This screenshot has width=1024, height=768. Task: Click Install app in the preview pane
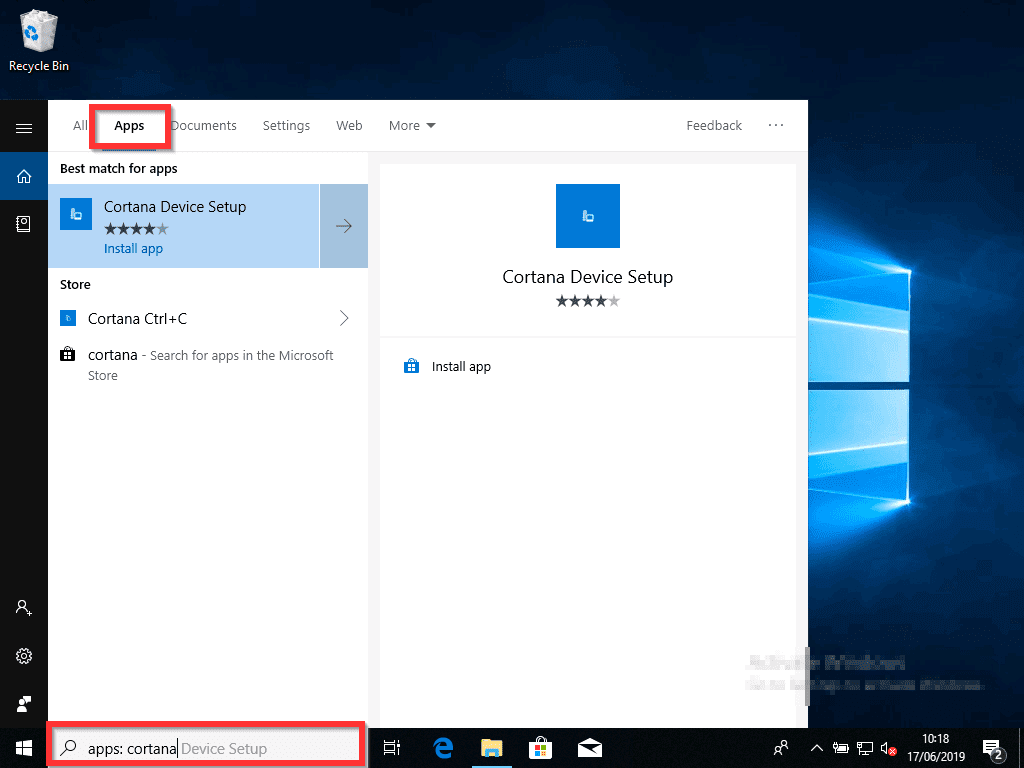click(461, 366)
